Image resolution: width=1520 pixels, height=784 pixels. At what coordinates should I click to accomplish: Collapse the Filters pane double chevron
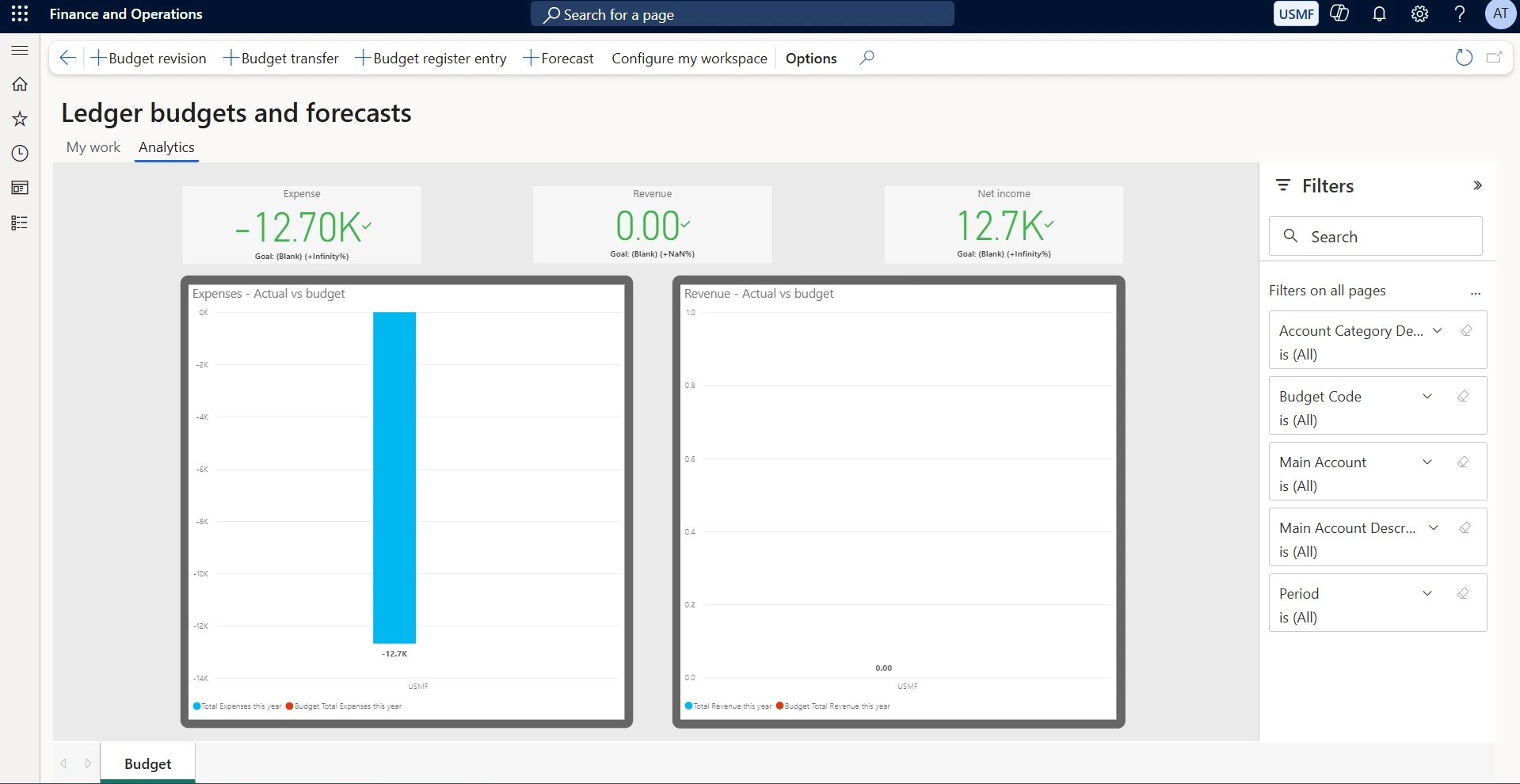pos(1477,185)
